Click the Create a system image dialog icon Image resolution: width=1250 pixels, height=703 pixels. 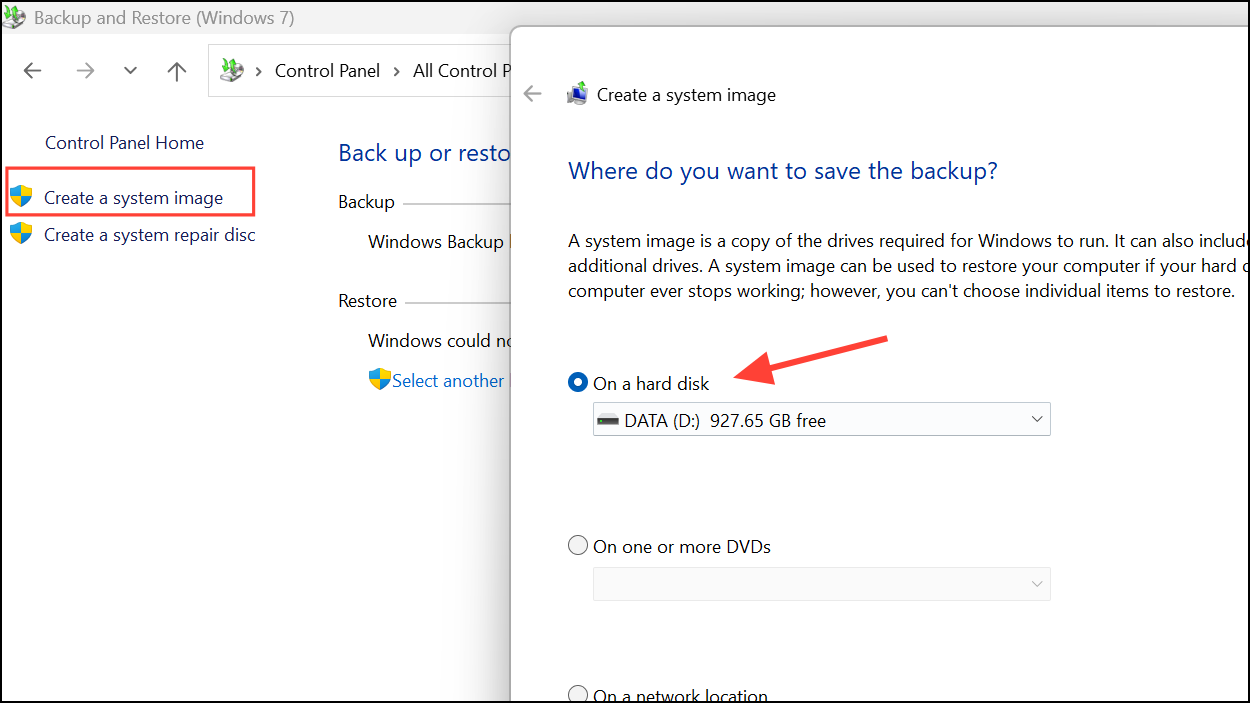577,93
